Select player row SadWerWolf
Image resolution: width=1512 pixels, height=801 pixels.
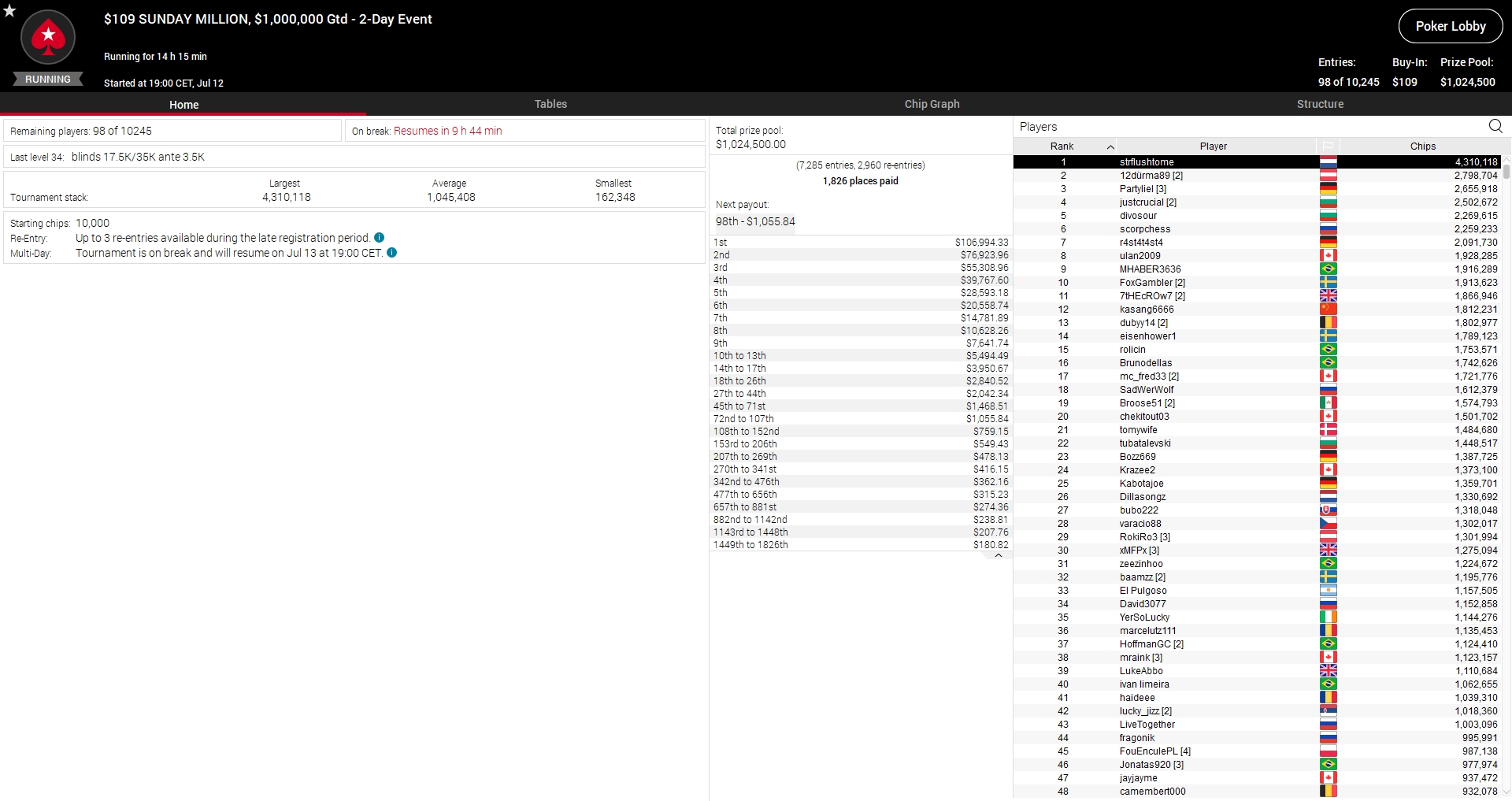(x=1258, y=389)
